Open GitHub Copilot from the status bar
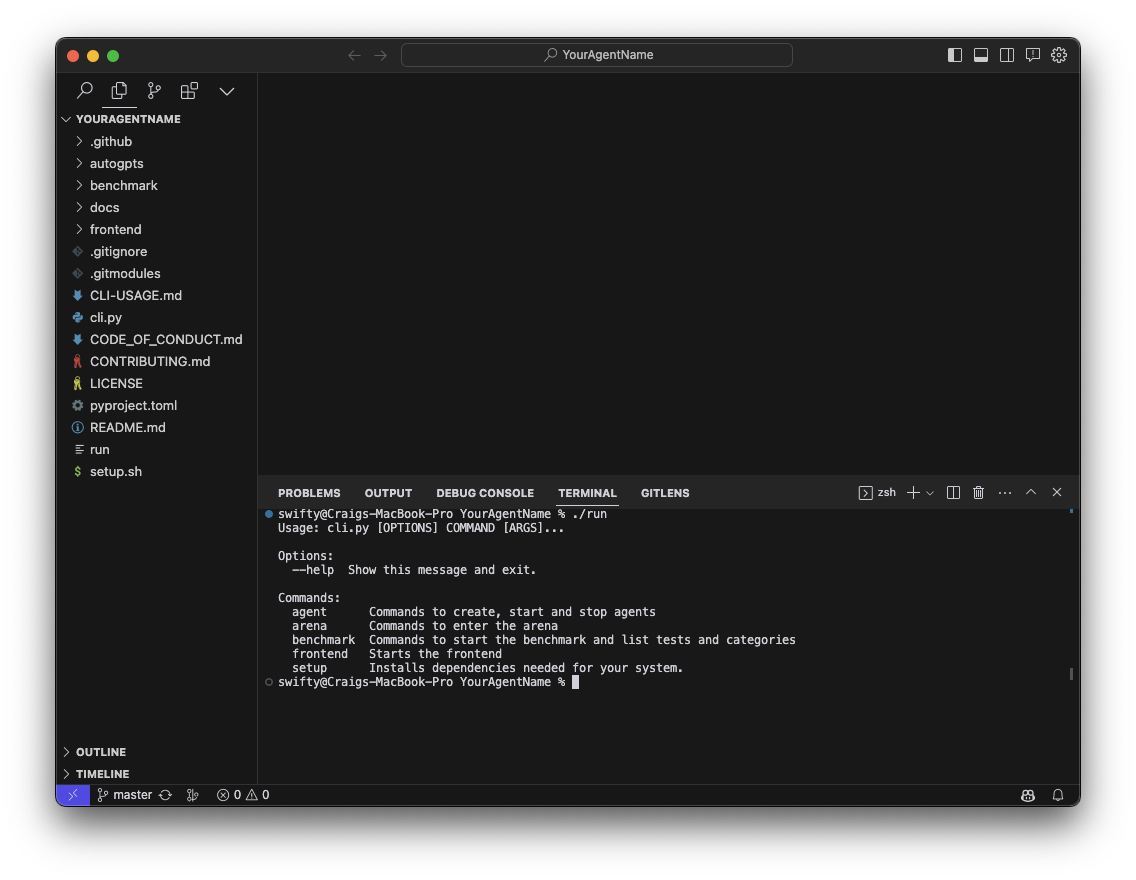The image size is (1136, 880). coord(1027,794)
